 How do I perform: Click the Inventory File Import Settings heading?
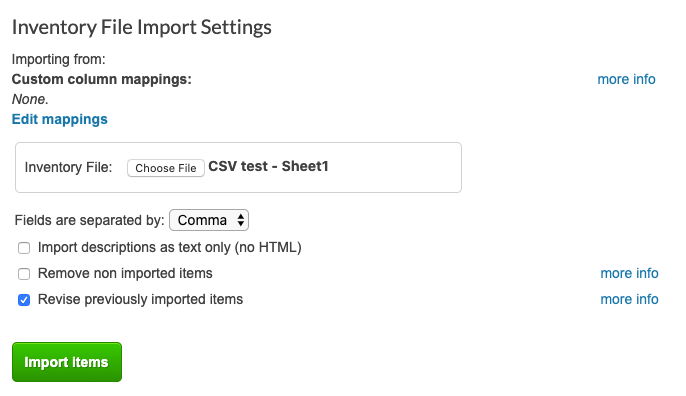pos(142,27)
